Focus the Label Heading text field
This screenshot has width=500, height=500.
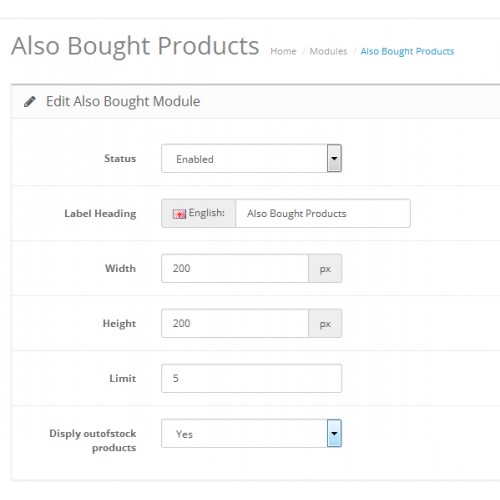(323, 213)
